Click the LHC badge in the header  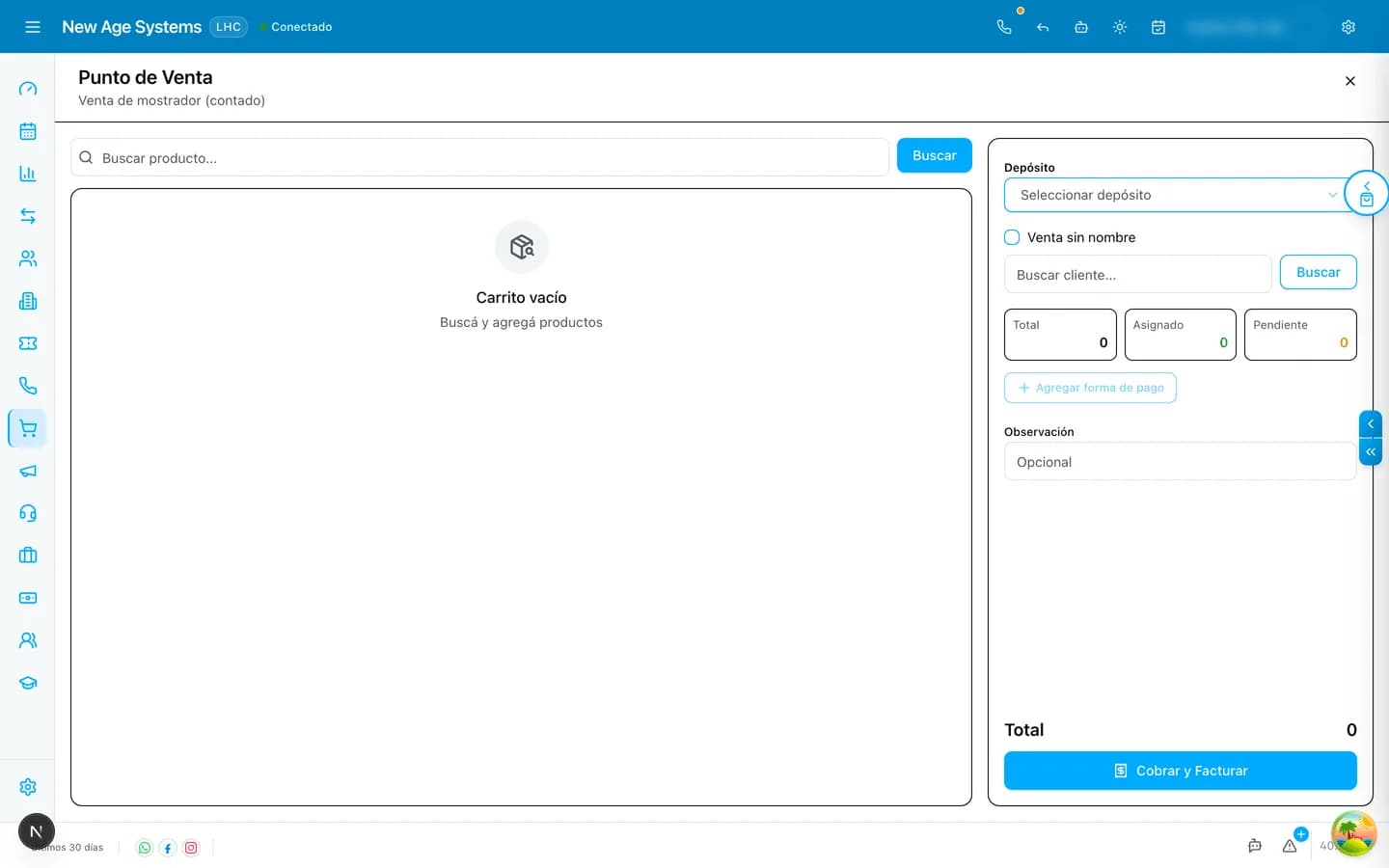[229, 27]
